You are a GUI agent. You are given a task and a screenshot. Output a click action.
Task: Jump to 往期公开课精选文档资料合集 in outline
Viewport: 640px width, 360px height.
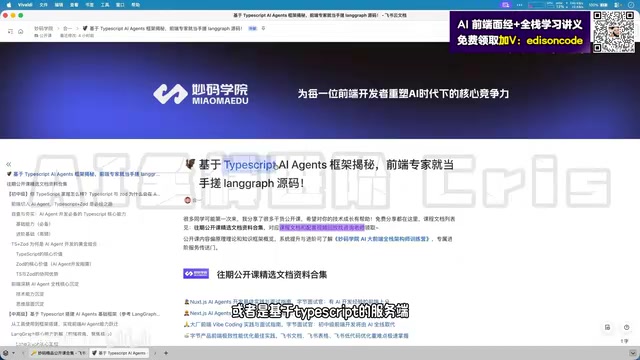37,184
